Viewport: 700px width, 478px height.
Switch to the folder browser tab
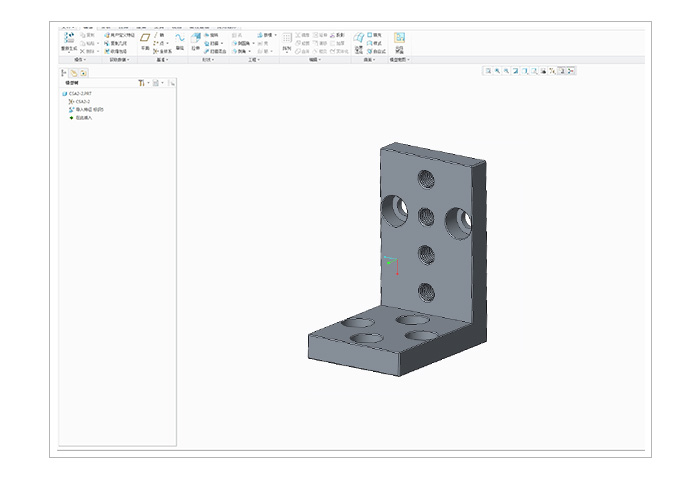74,72
